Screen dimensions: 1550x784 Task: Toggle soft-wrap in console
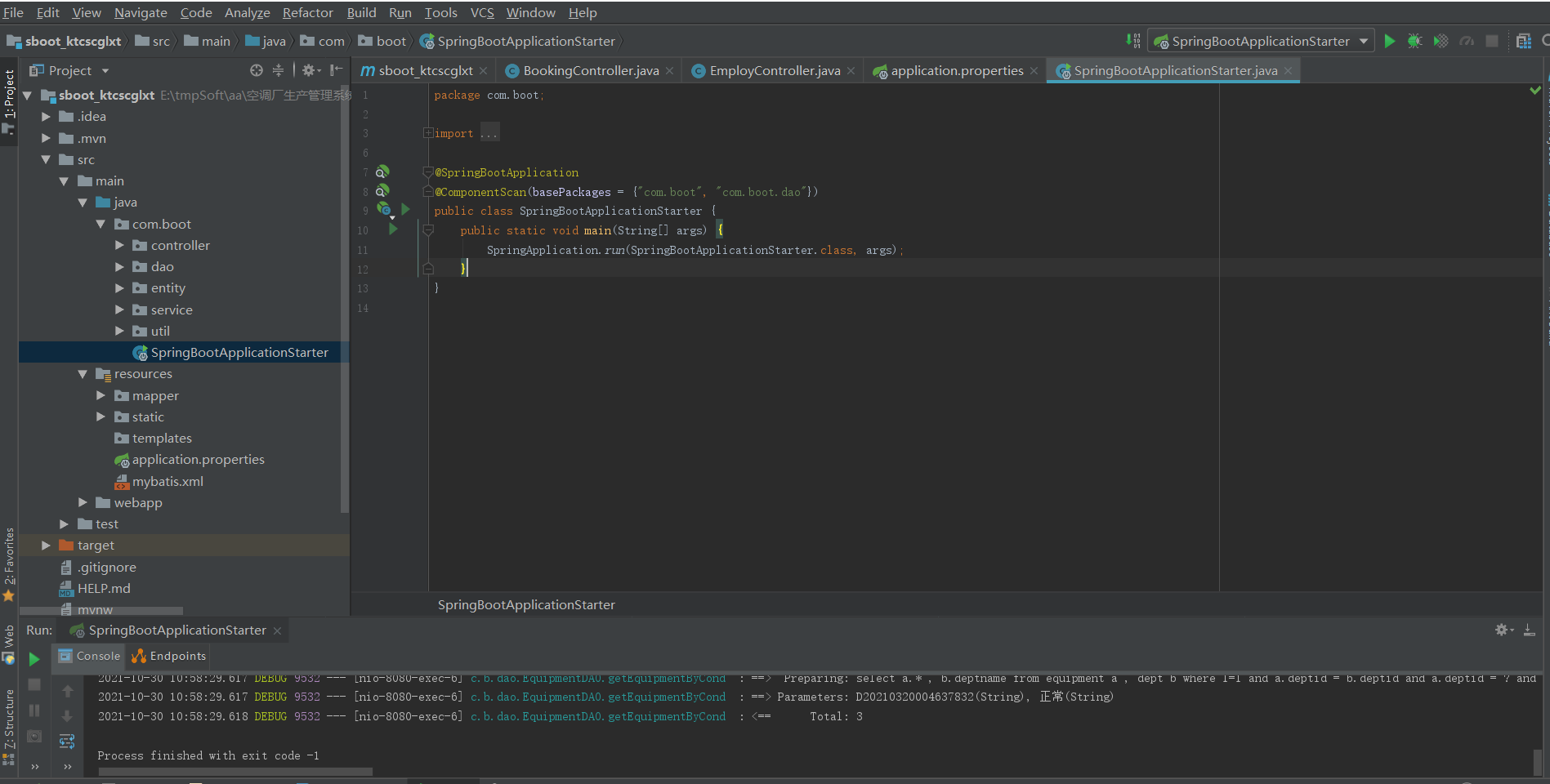(x=67, y=741)
